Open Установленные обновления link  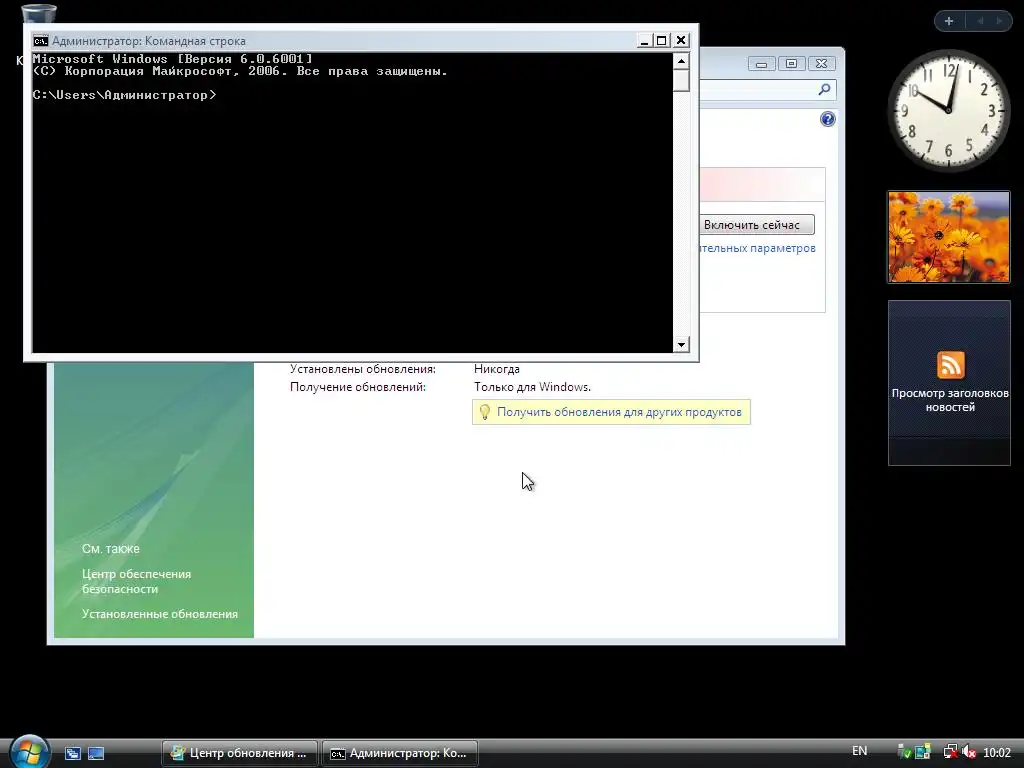pos(160,614)
